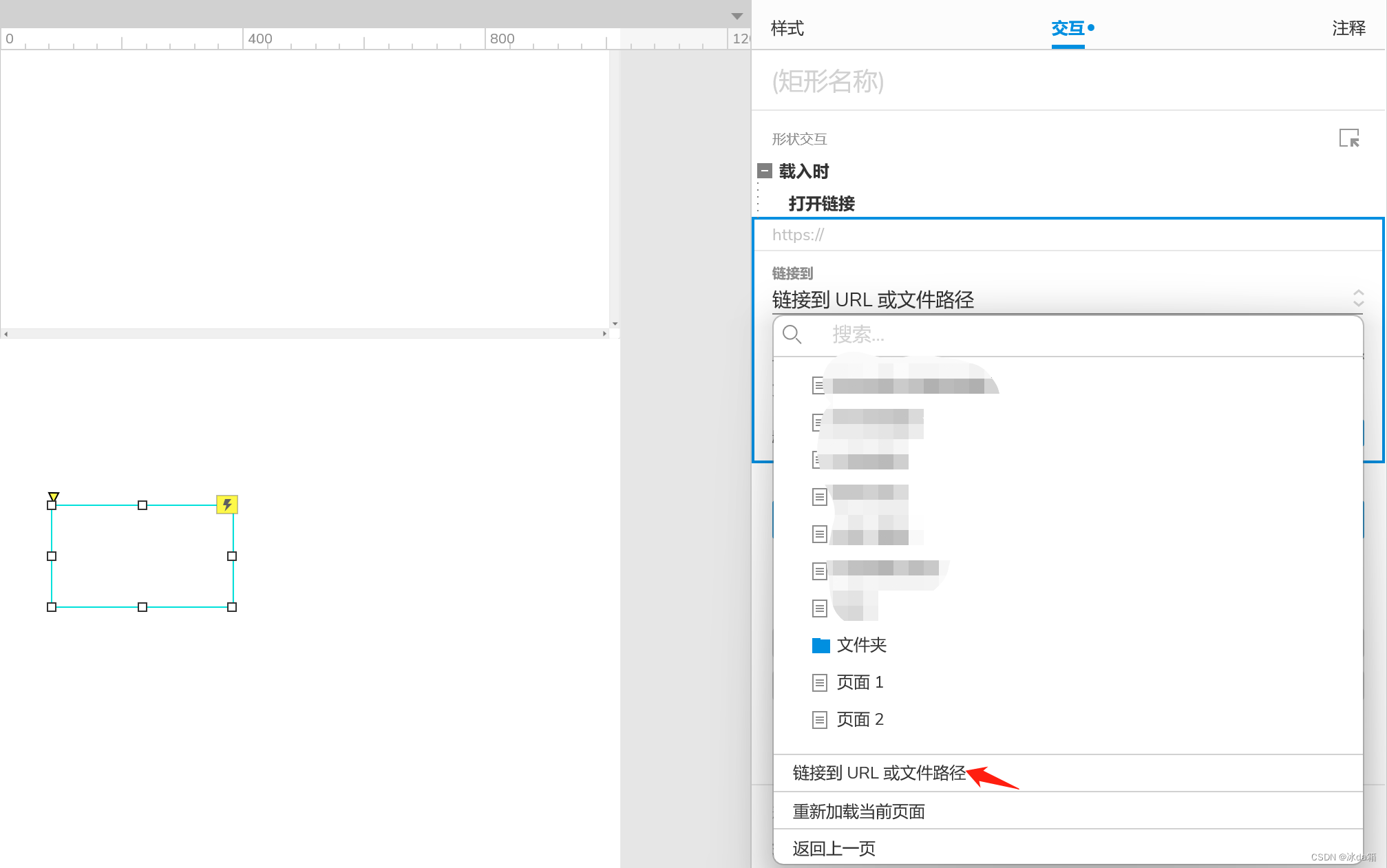This screenshot has height=868, width=1387.
Task: Open the 交互 tab
Action: click(x=1068, y=28)
